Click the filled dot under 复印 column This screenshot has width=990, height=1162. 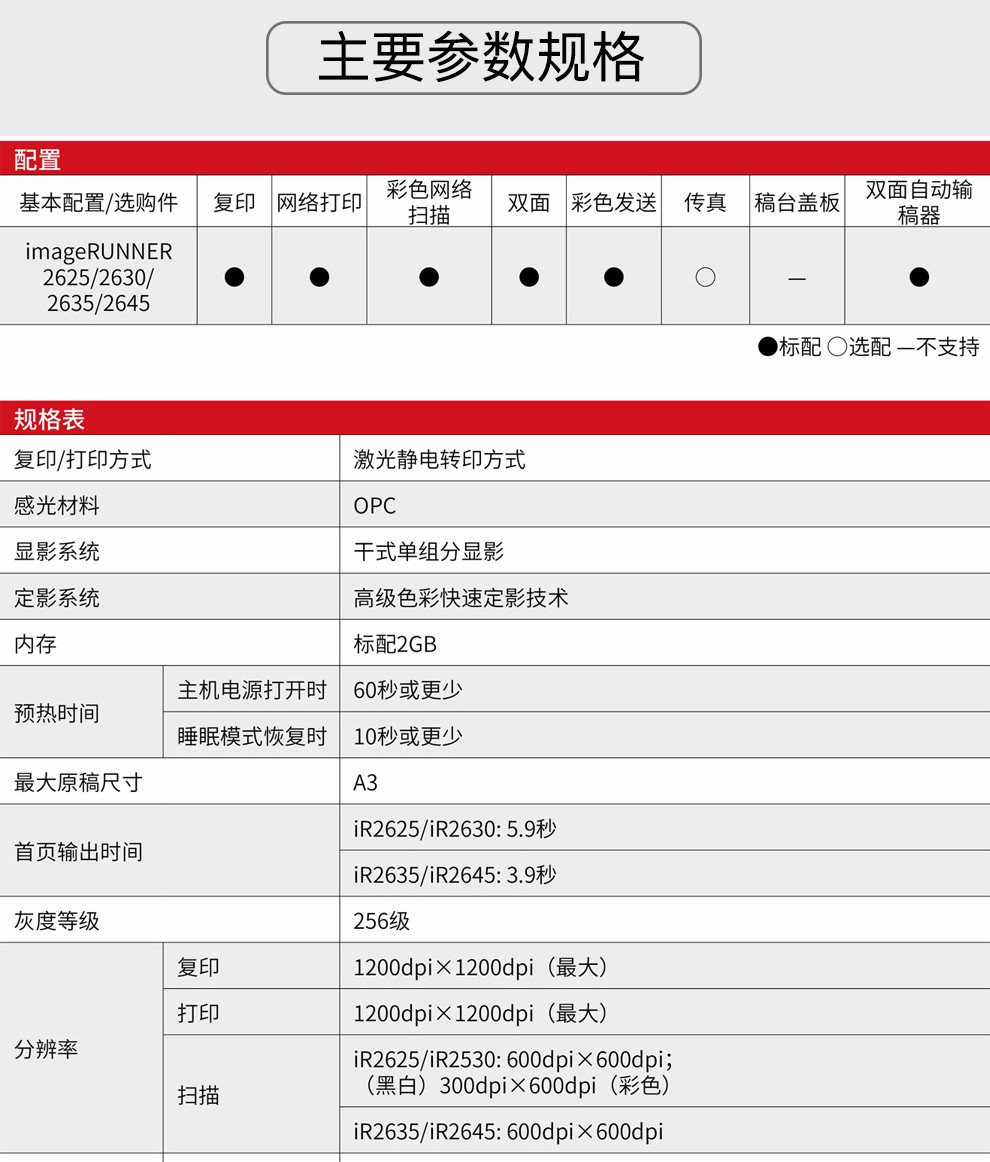pos(234,277)
